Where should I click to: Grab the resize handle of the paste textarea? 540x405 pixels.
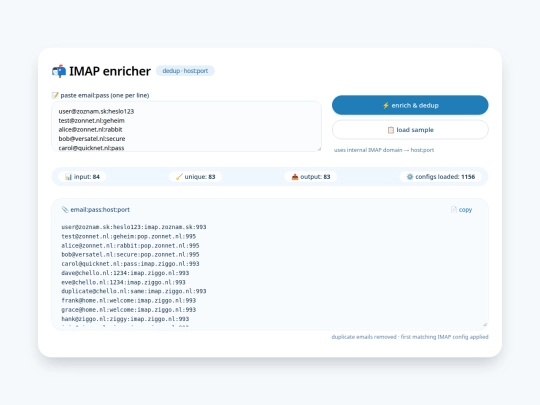319,149
